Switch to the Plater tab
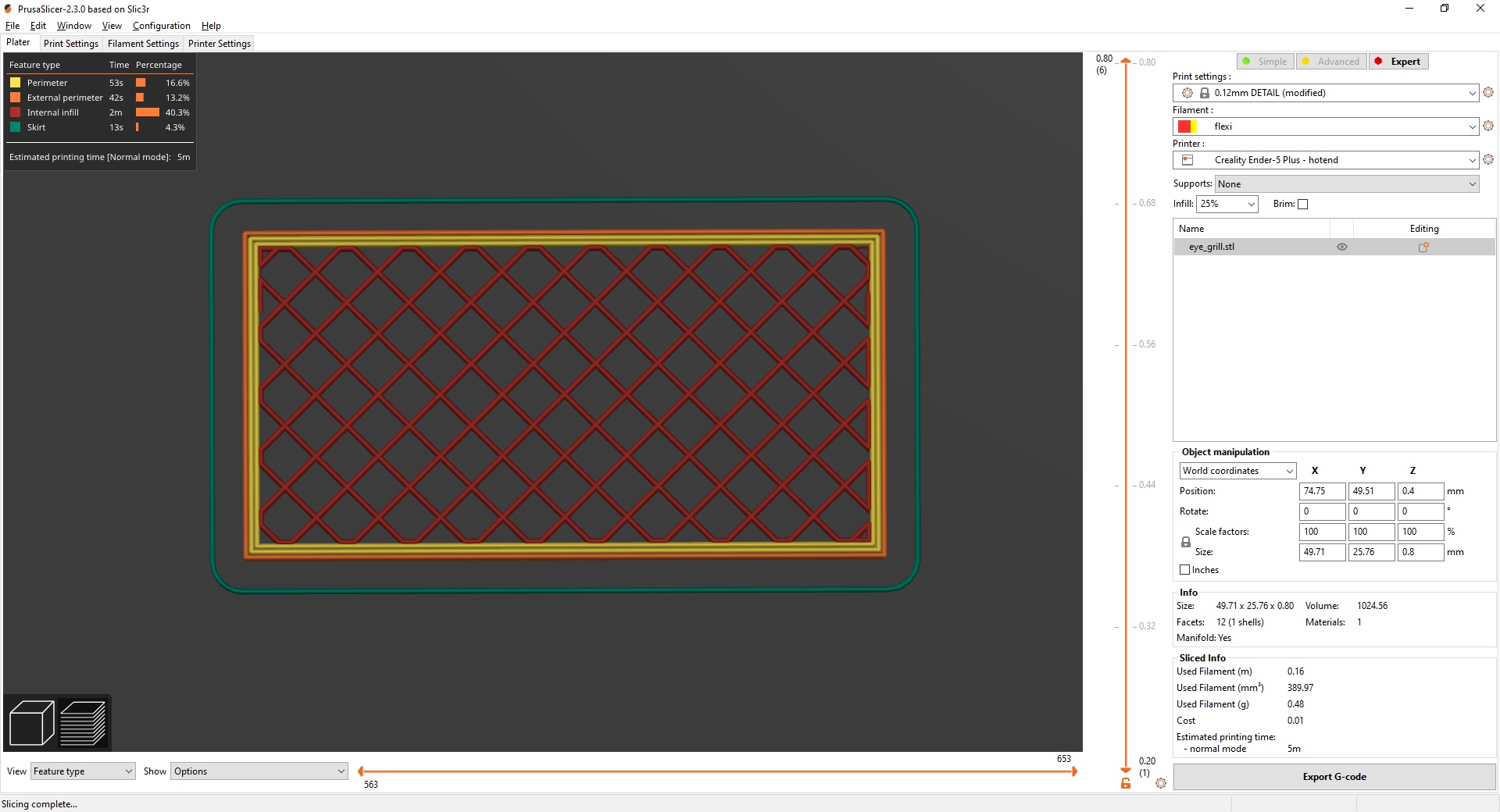 (x=19, y=43)
